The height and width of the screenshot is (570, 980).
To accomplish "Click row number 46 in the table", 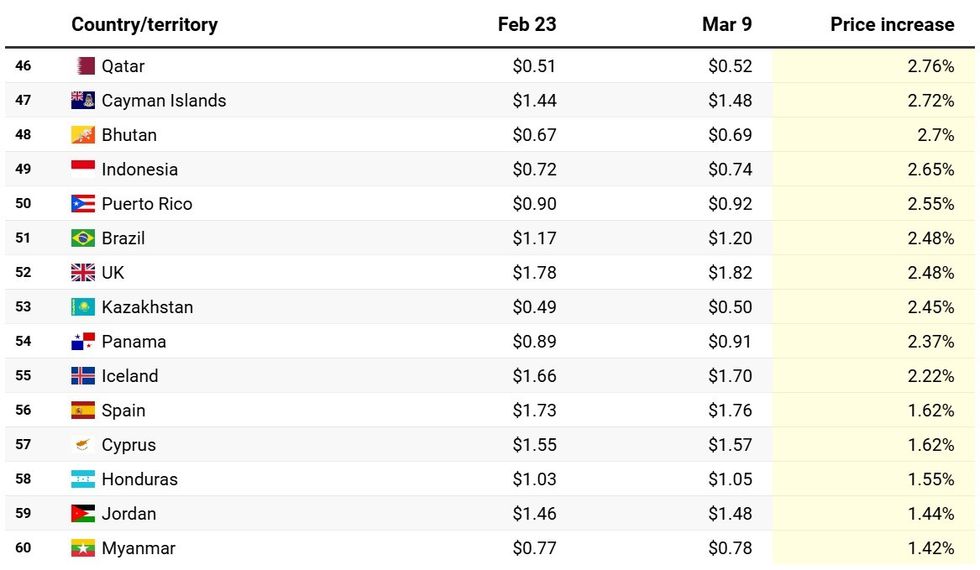I will 23,66.
